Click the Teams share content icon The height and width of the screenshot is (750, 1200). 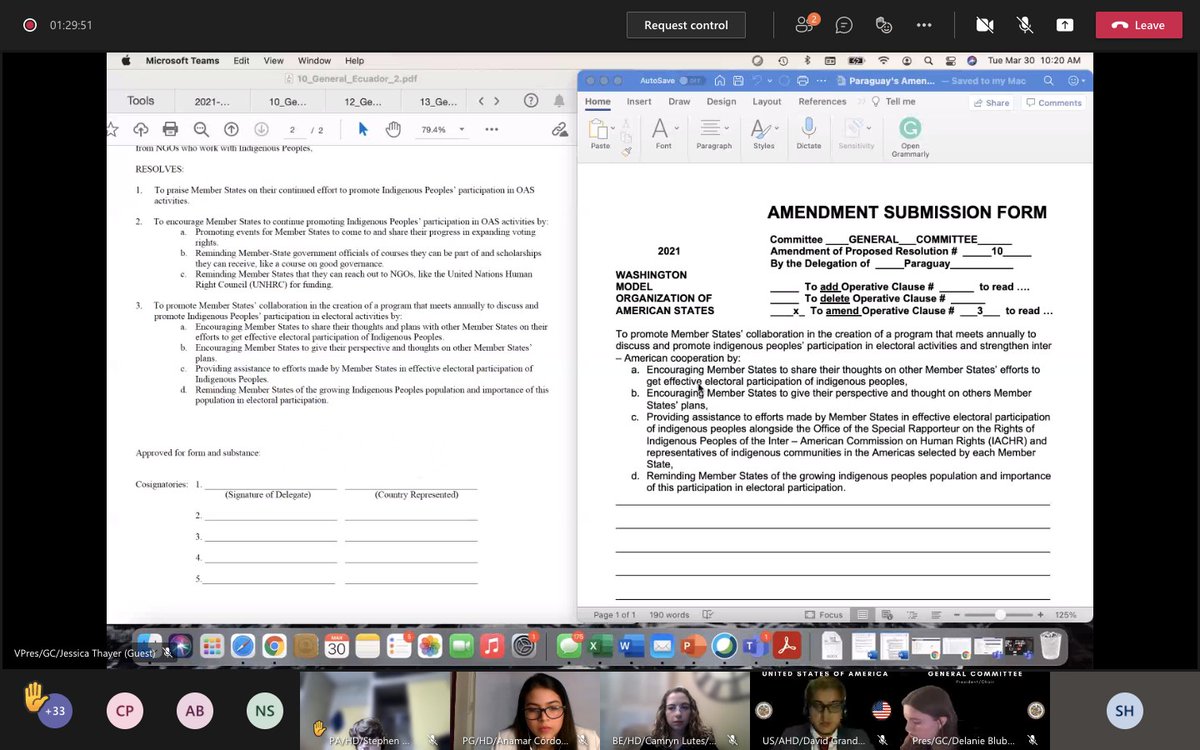point(1065,25)
